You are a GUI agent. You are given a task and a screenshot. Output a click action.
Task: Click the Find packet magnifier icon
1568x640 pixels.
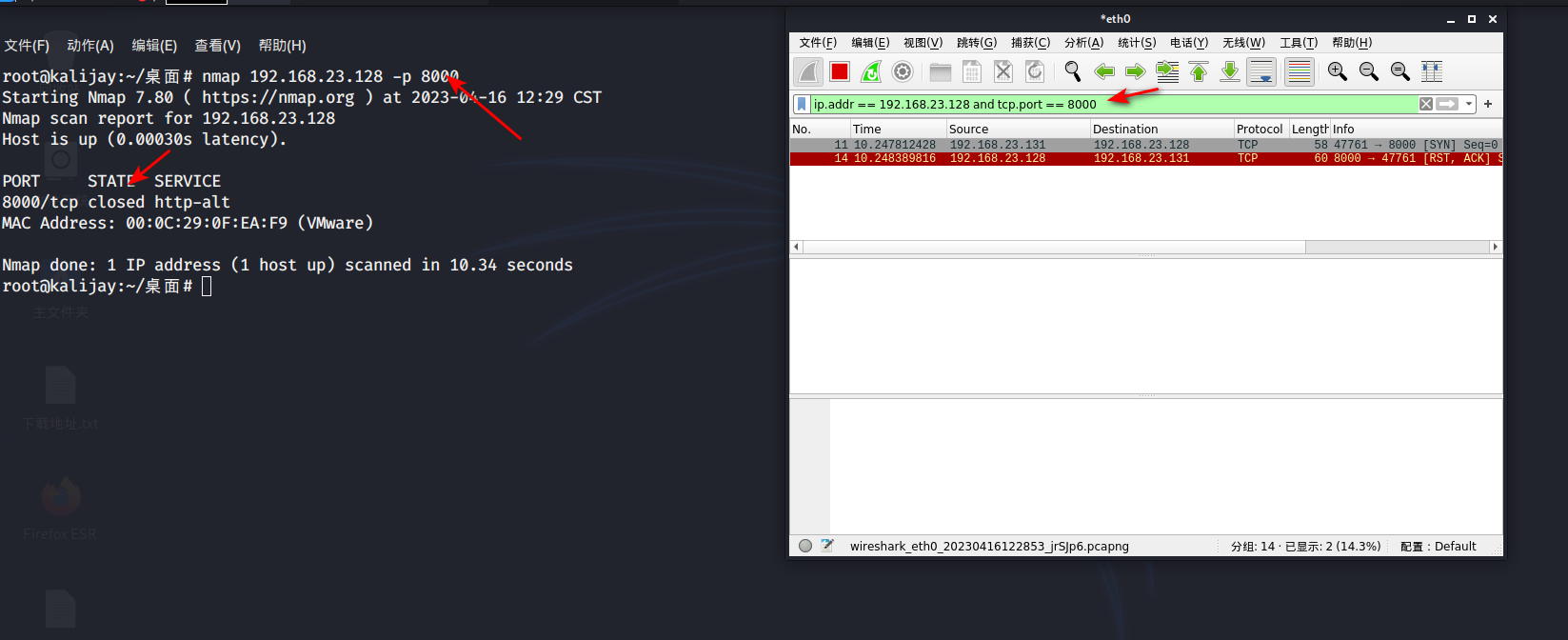[x=1073, y=71]
